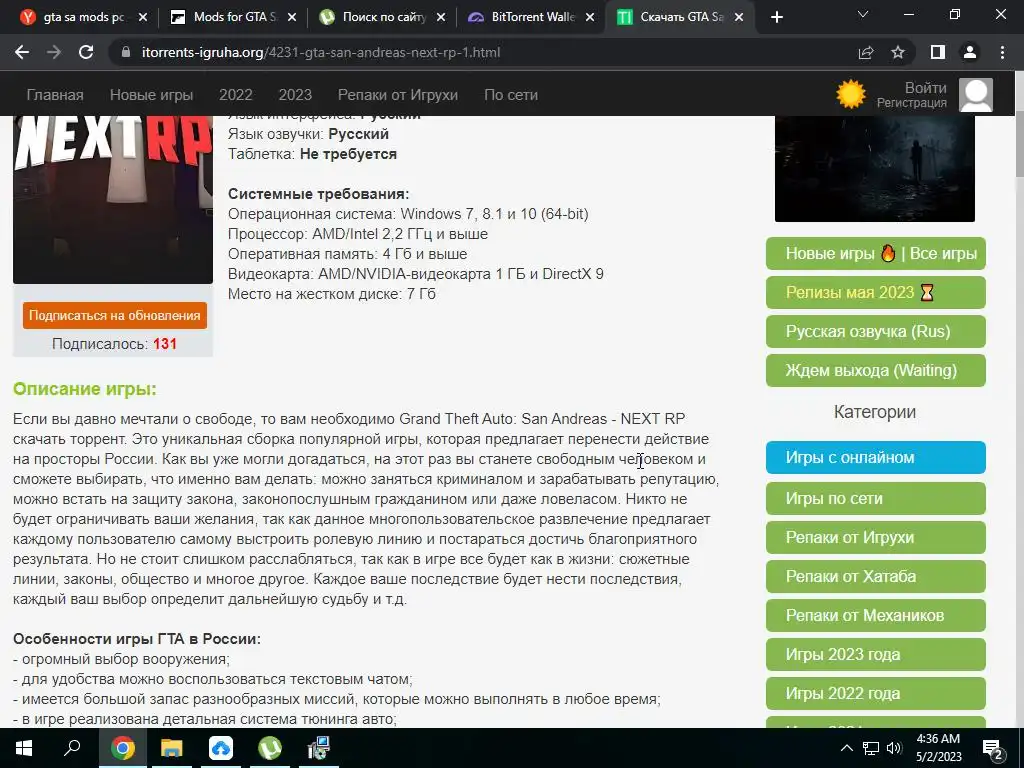The image size is (1024, 768).
Task: Click the page vertical scrollbar thumb
Action: [1019, 145]
